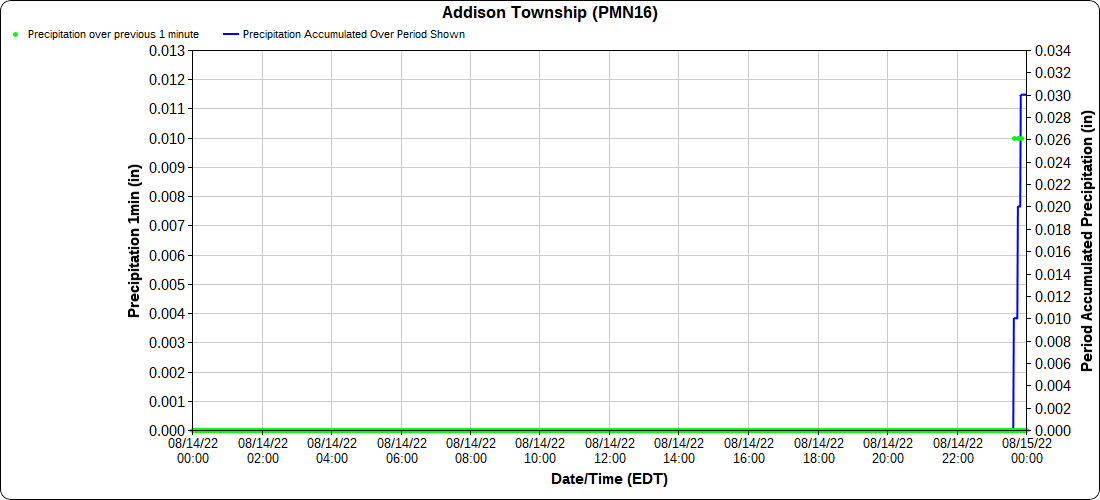This screenshot has width=1100, height=500.
Task: Click the 0.034 right axis tick label
Action: pyautogui.click(x=1053, y=50)
